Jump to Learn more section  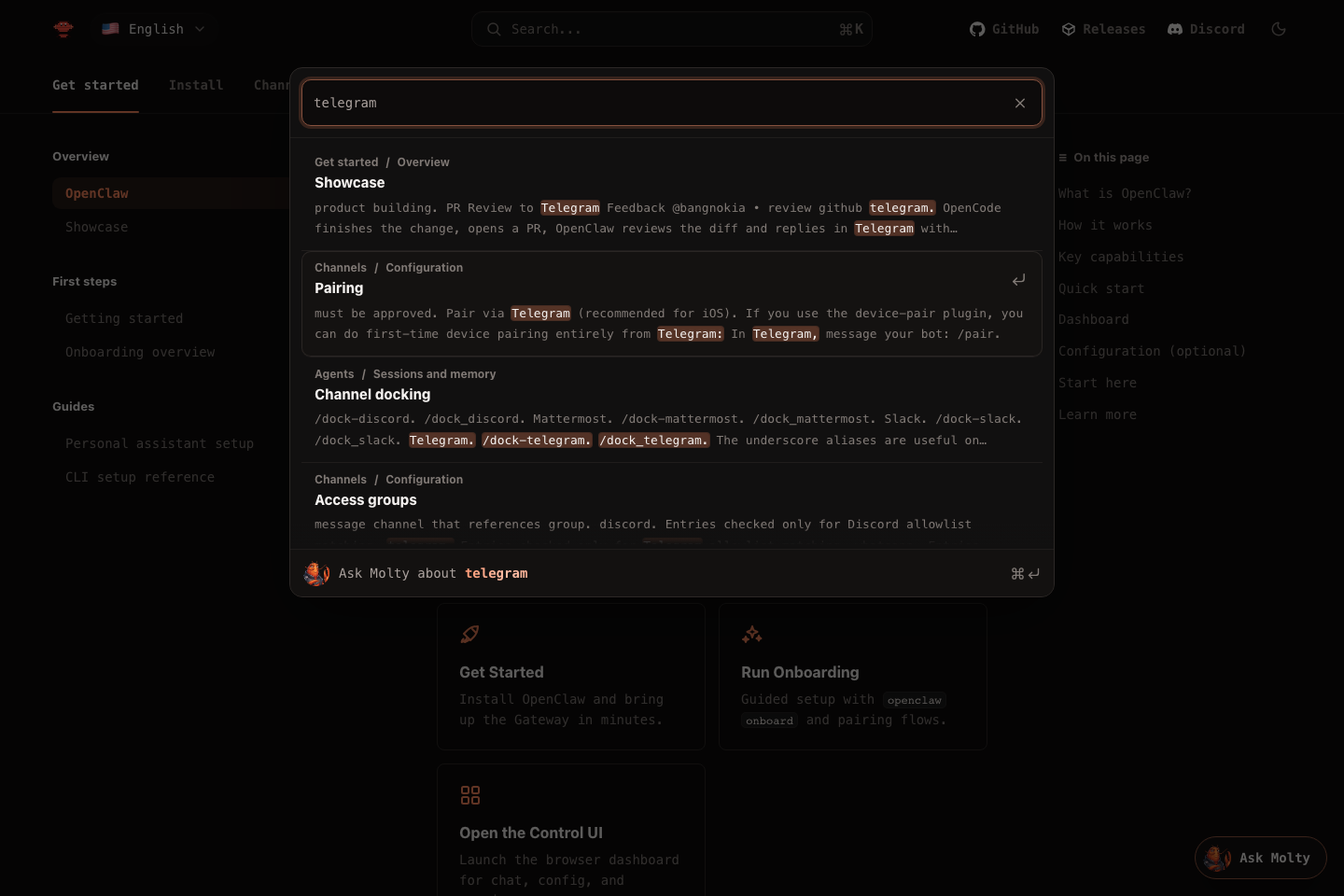click(x=1098, y=414)
